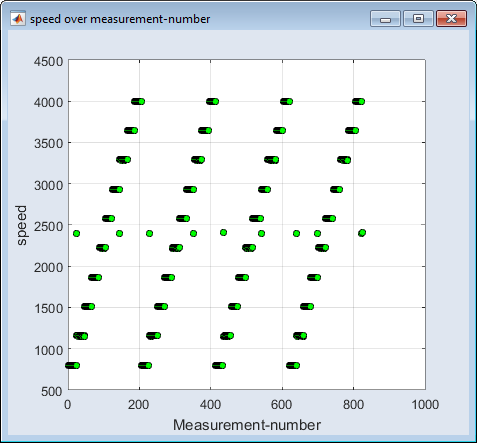Click the 400 x-axis tick label

click(x=210, y=405)
